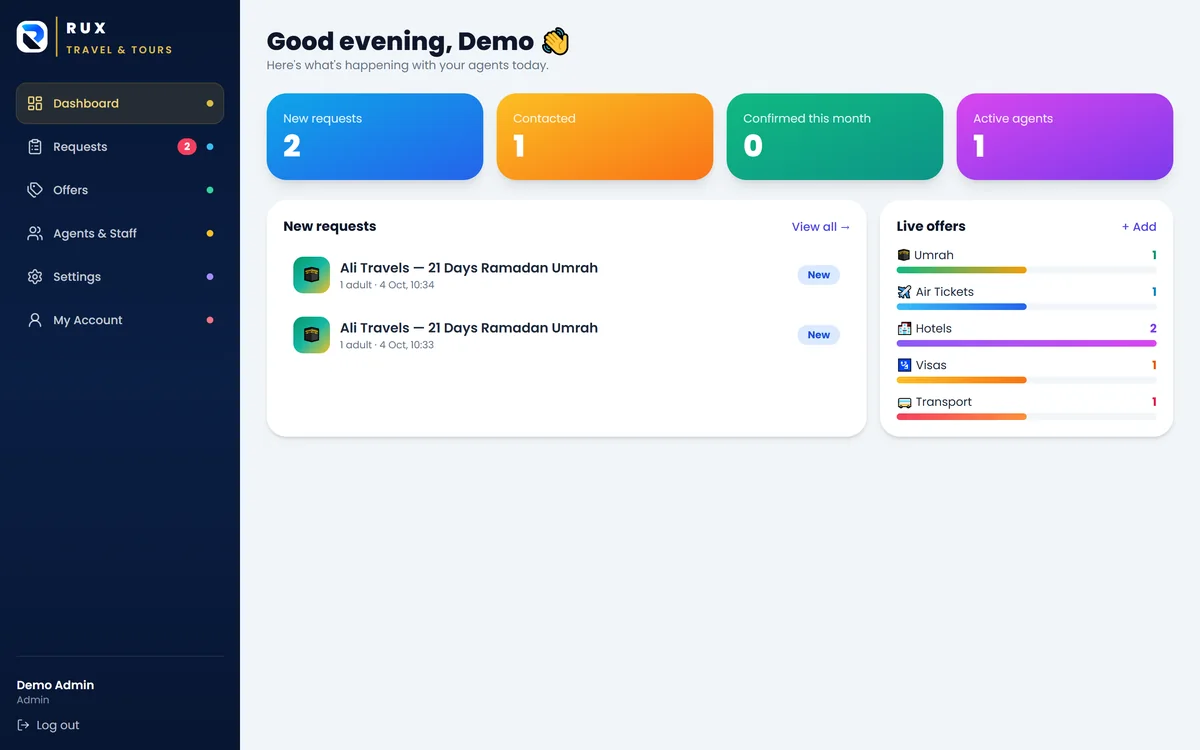This screenshot has height=750, width=1200.
Task: Click the purple dot beside Settings
Action: pos(209,277)
